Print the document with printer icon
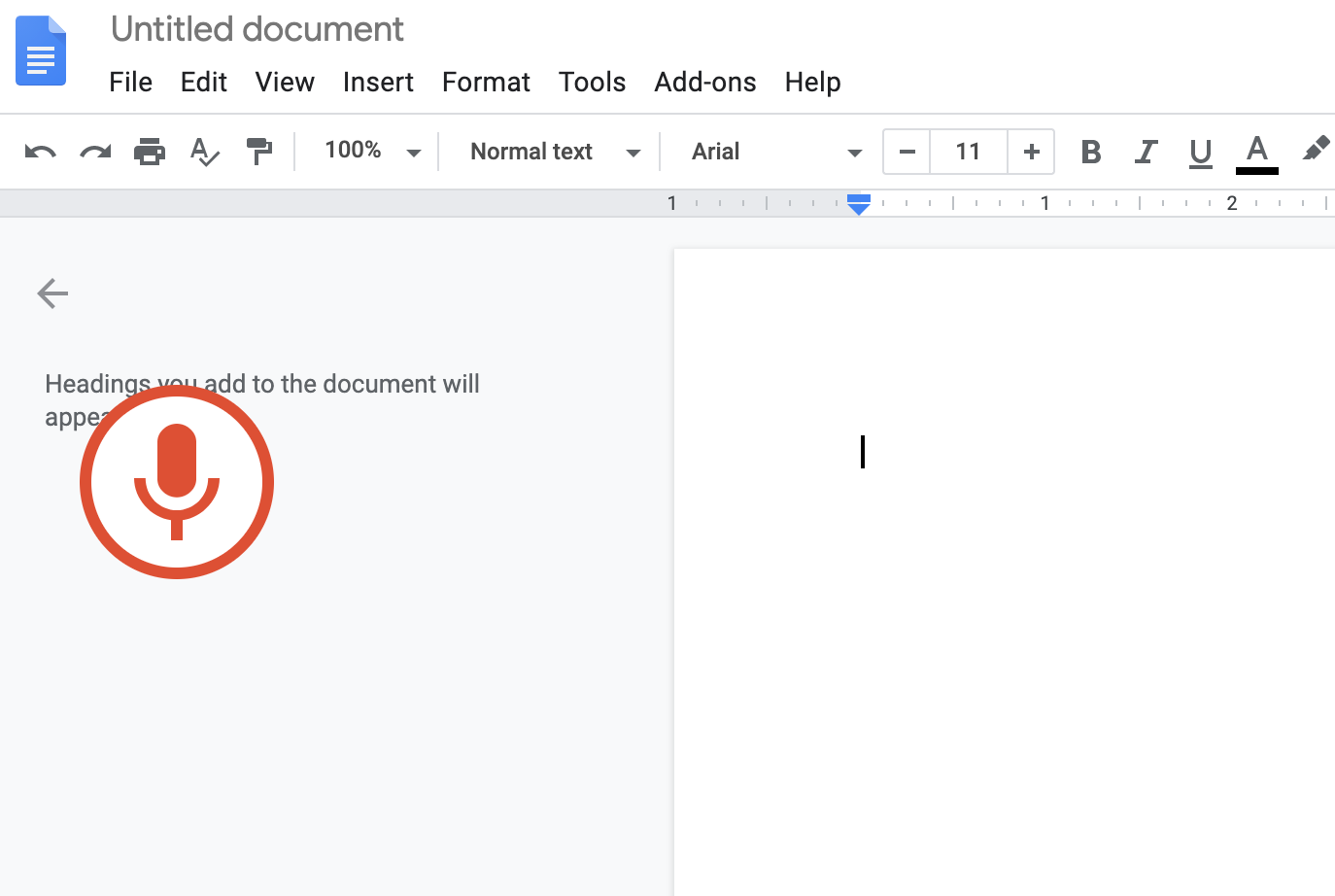This screenshot has height=896, width=1335. pyautogui.click(x=150, y=152)
